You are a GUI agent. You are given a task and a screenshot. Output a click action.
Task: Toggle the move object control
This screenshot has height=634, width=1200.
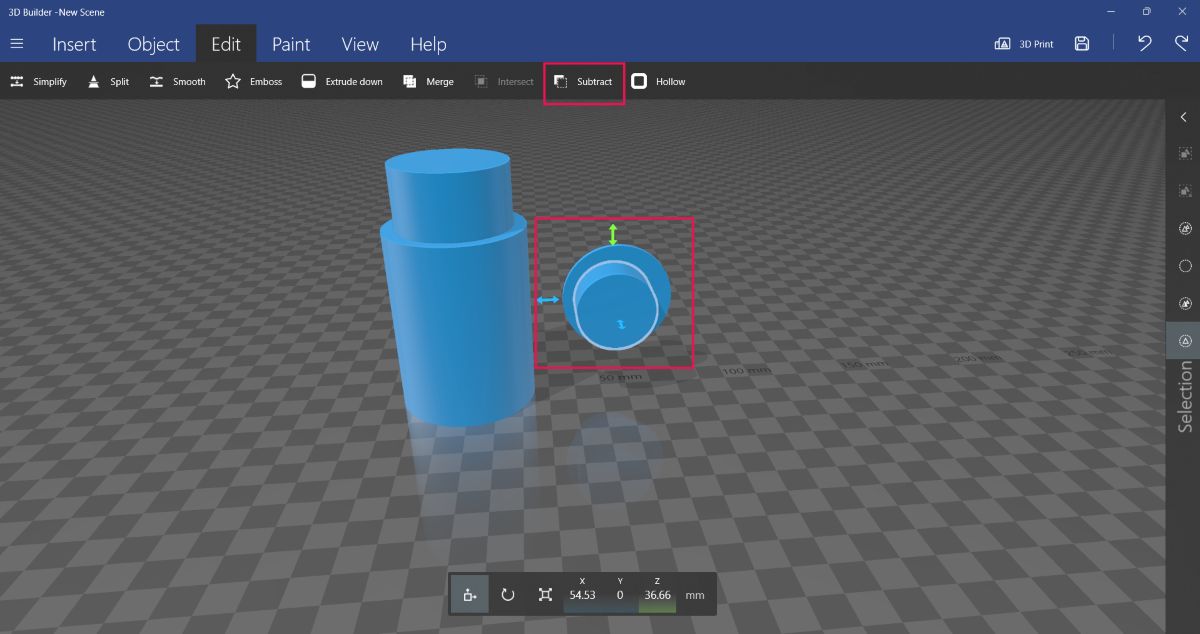[469, 594]
